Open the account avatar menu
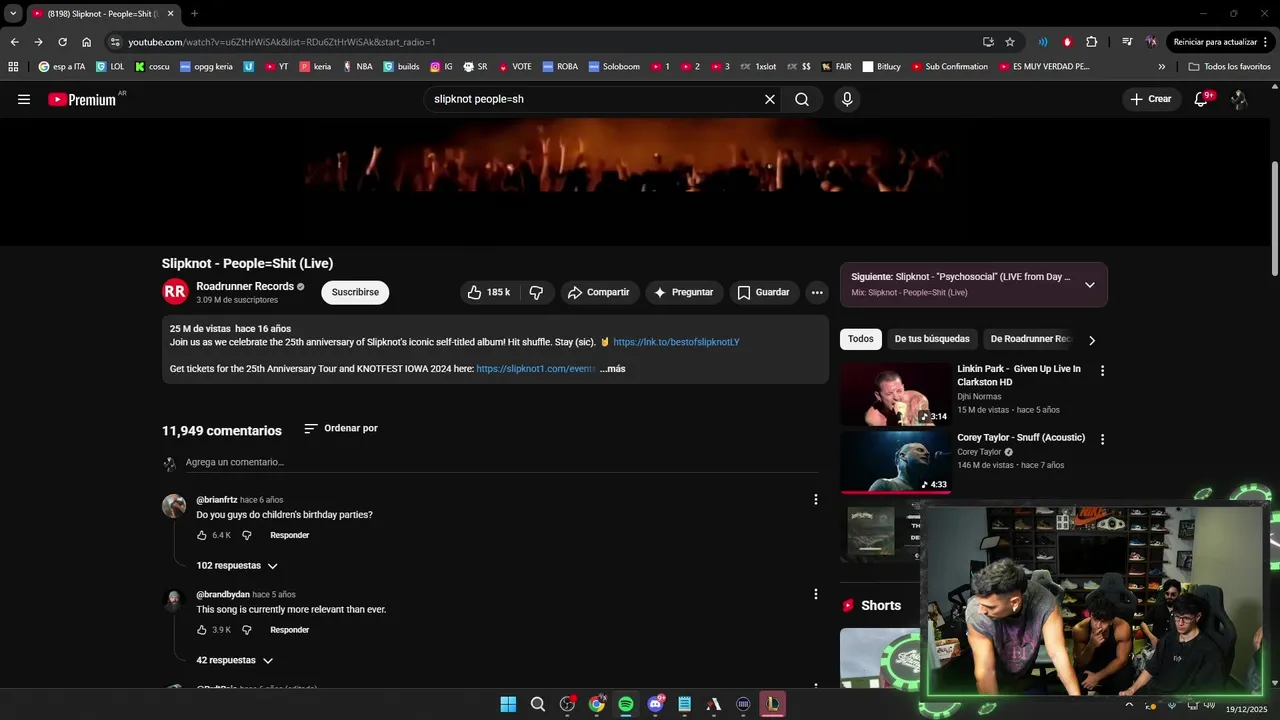 tap(1239, 99)
